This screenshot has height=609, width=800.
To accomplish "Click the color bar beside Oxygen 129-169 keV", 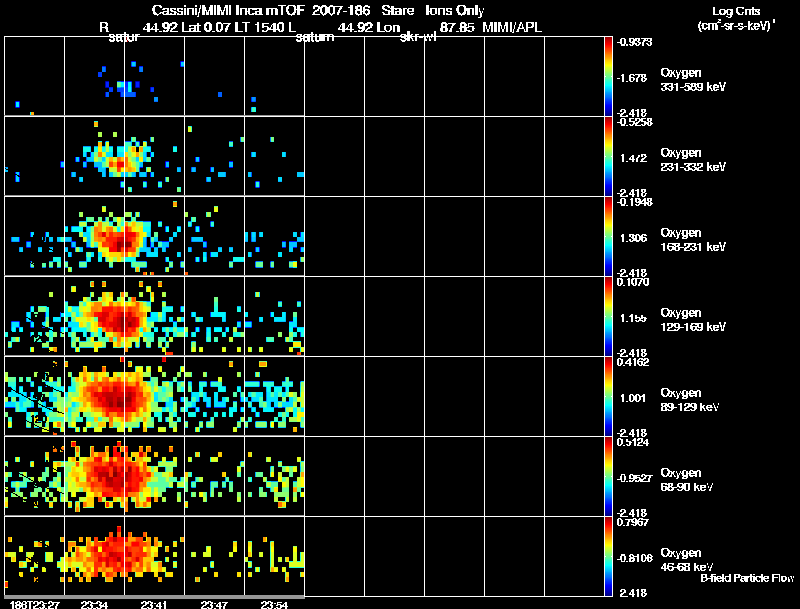I will click(608, 316).
